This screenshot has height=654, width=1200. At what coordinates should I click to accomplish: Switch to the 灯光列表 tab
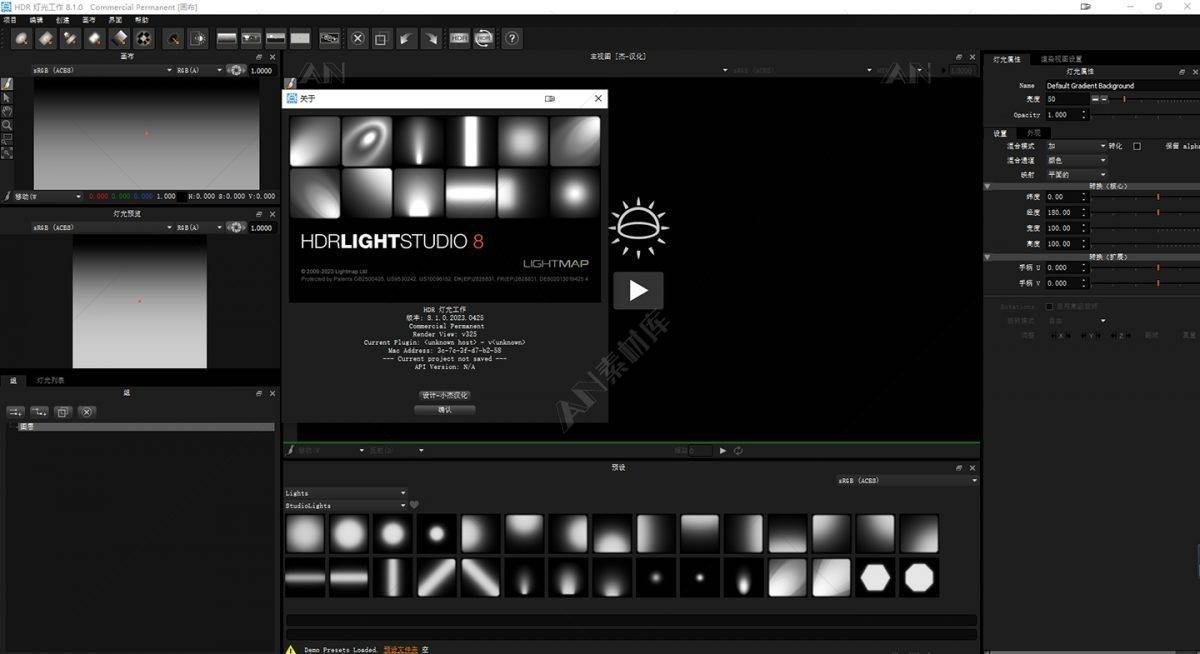point(51,380)
